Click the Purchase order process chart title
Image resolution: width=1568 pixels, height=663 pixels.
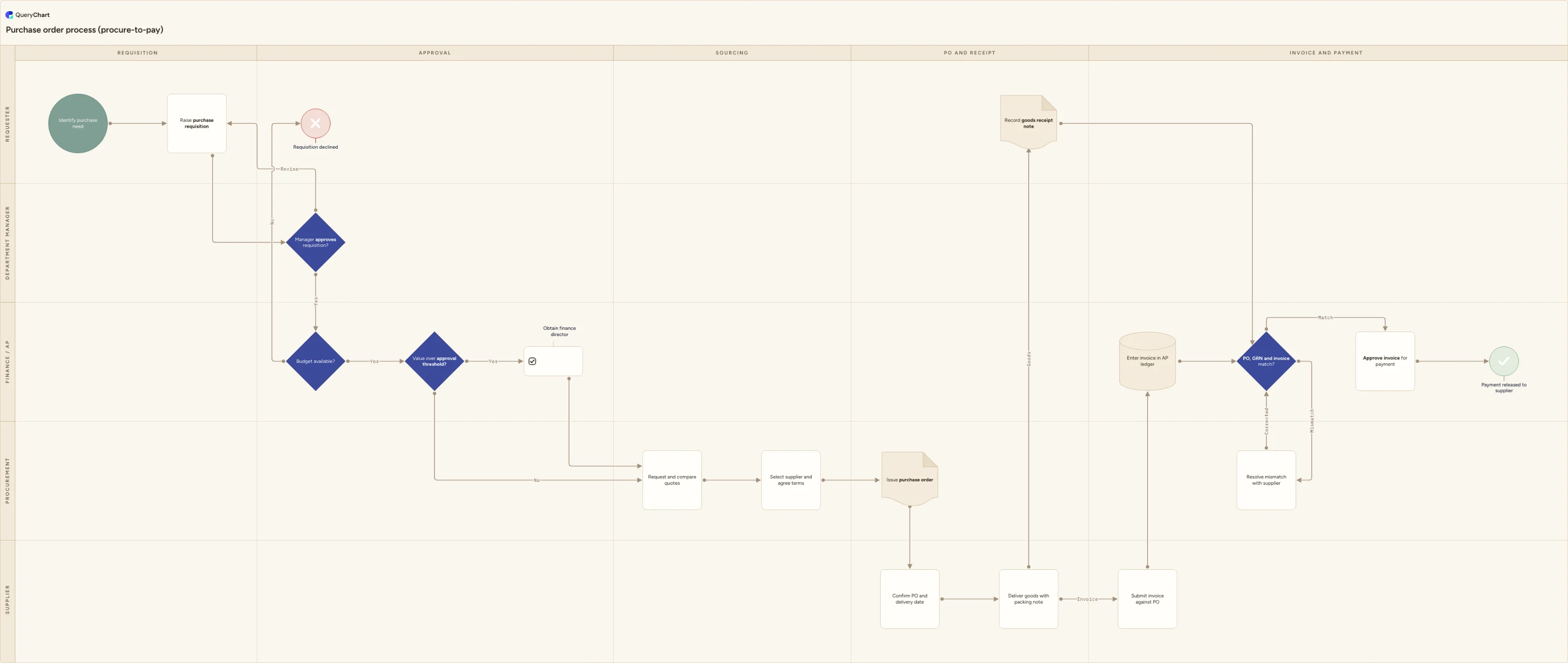point(84,29)
